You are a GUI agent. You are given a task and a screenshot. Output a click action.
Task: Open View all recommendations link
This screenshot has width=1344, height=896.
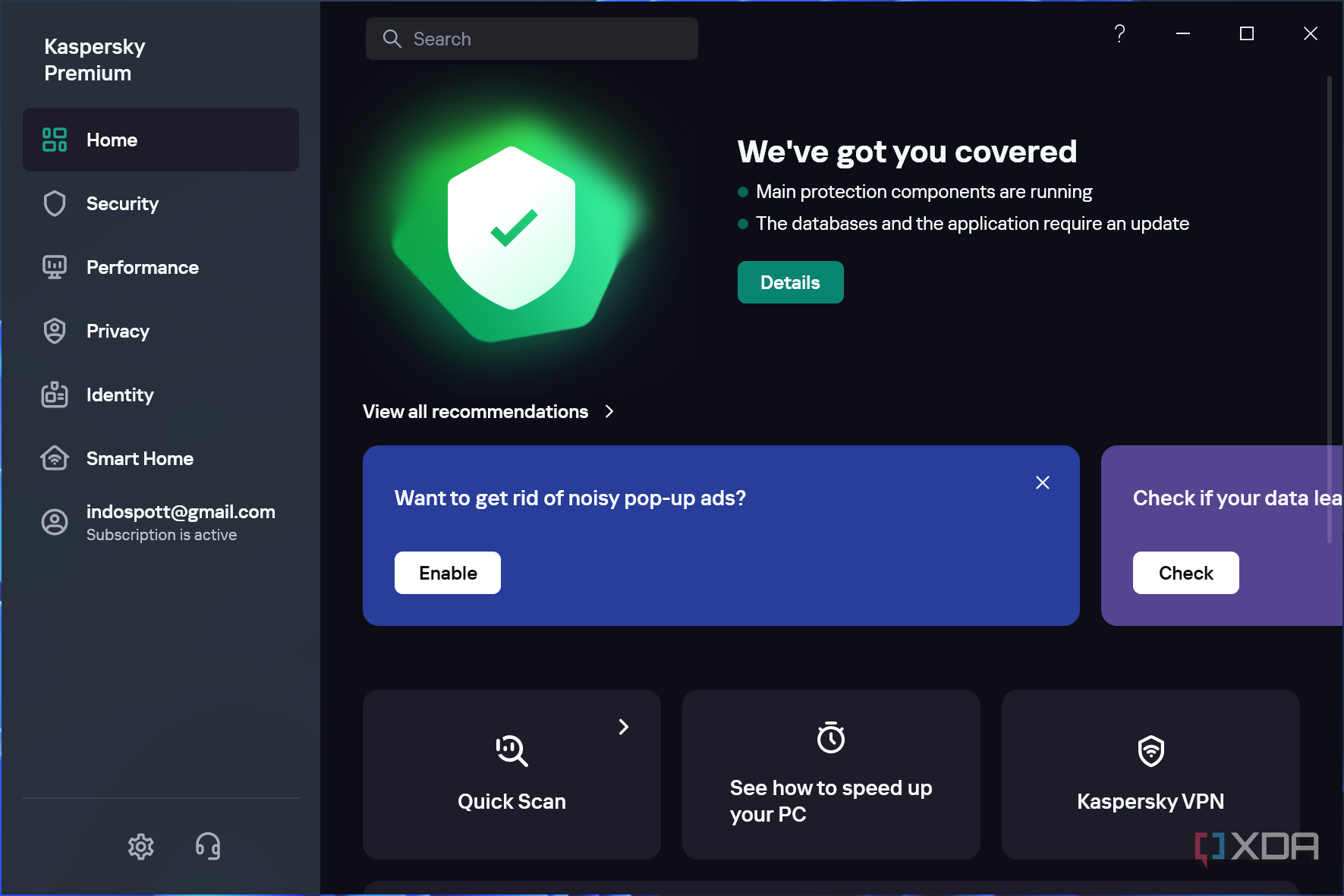[x=476, y=411]
